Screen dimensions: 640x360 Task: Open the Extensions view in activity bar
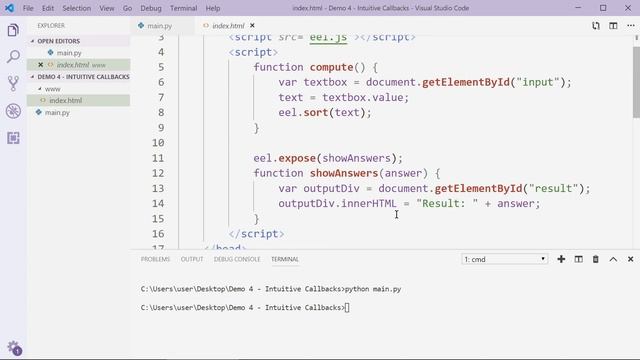pos(13,138)
